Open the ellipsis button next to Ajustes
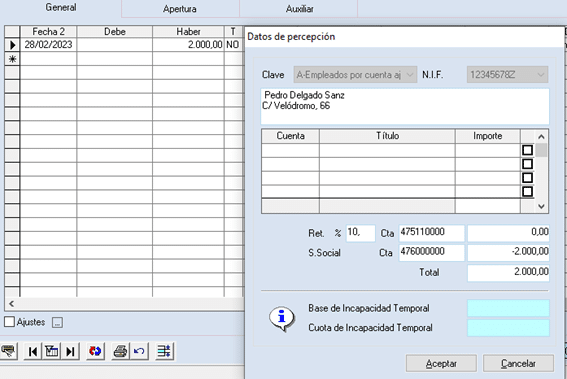 point(57,322)
